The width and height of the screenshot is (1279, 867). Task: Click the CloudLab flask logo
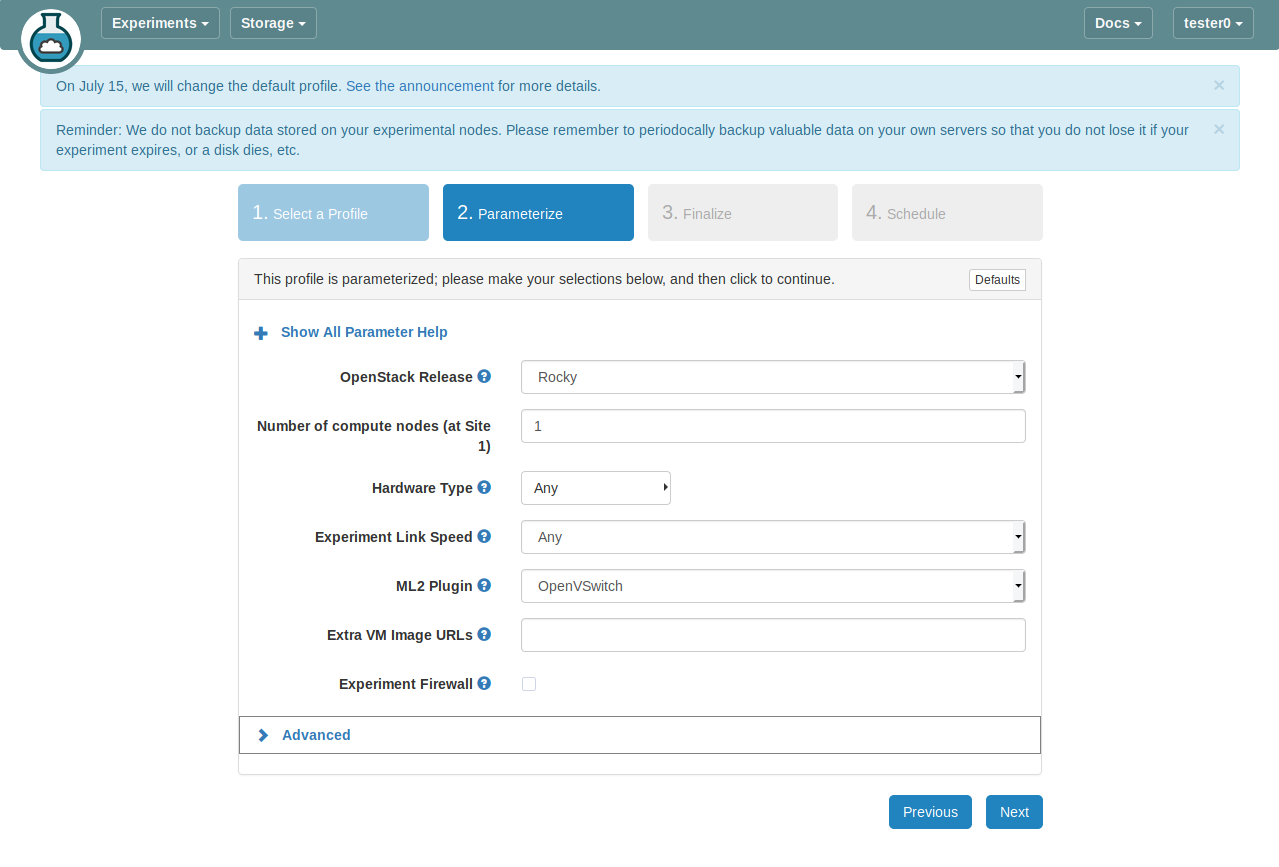[x=50, y=40]
